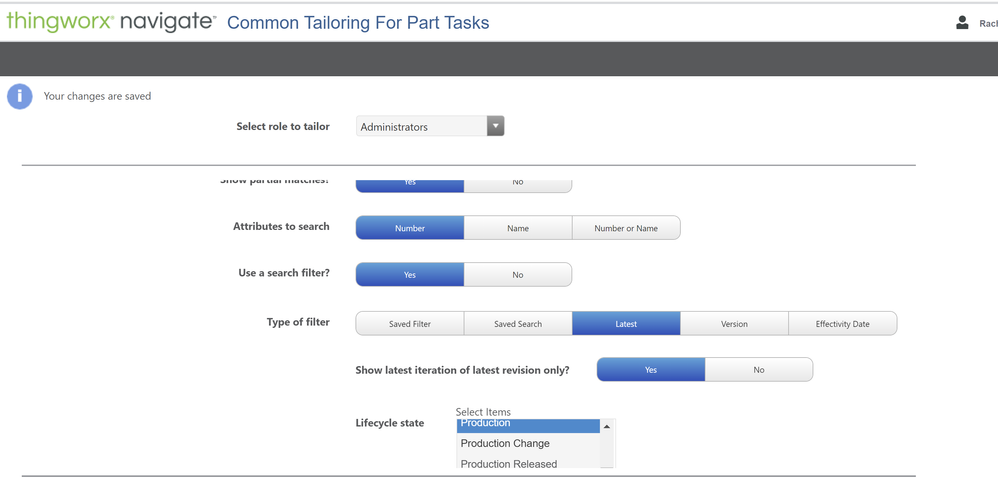This screenshot has height=477, width=998.
Task: Disable search filter by selecting No
Action: (x=518, y=275)
